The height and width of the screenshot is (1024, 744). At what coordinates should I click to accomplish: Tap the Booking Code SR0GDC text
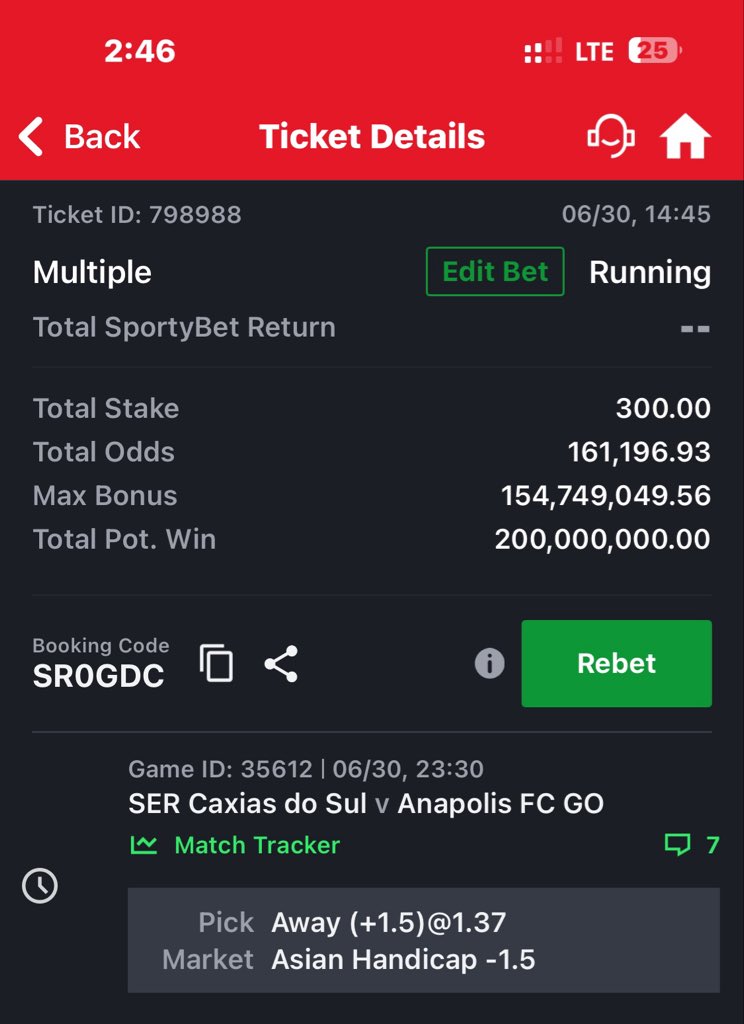click(101, 664)
